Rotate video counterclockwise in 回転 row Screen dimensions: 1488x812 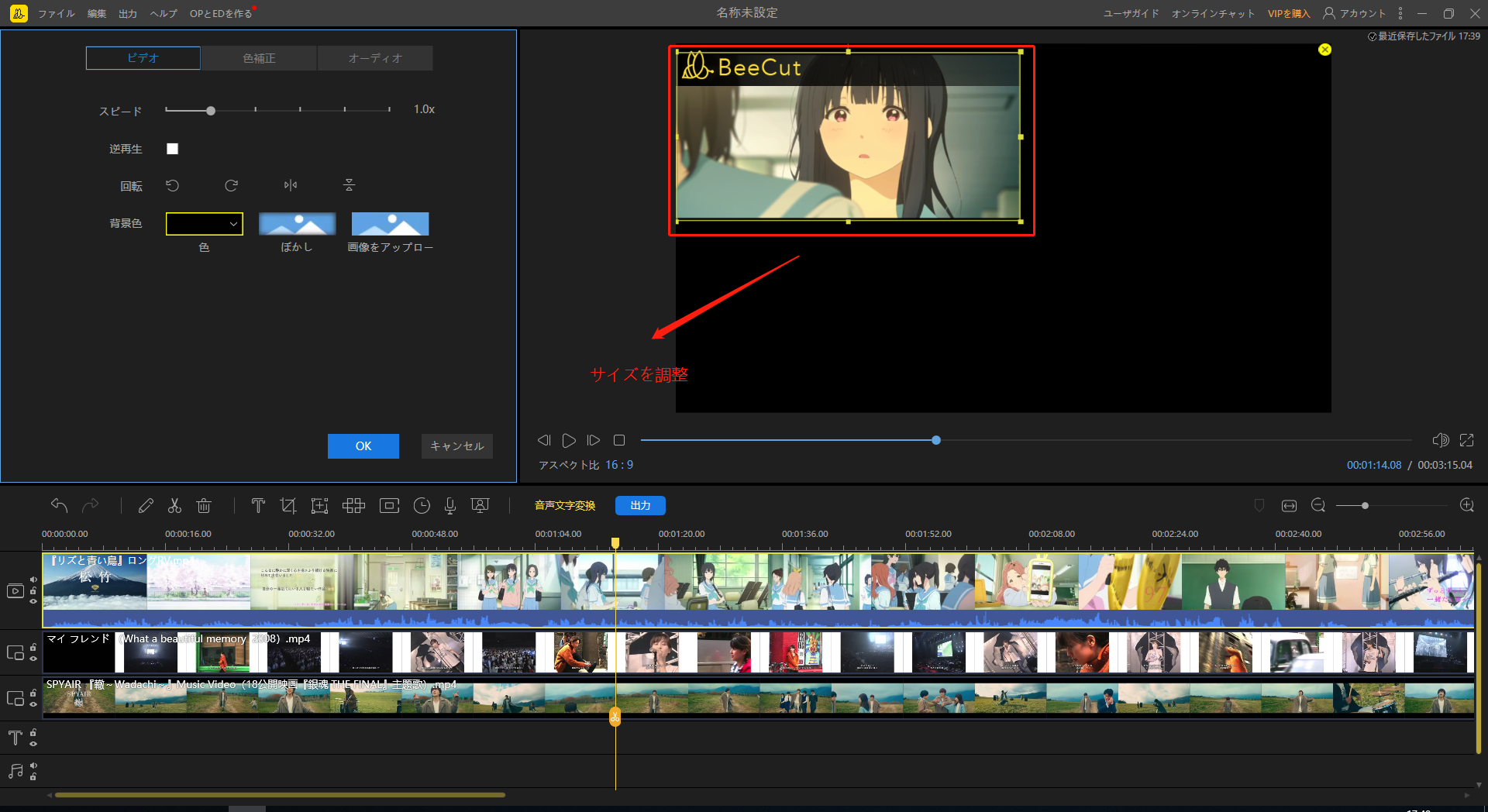[x=173, y=185]
